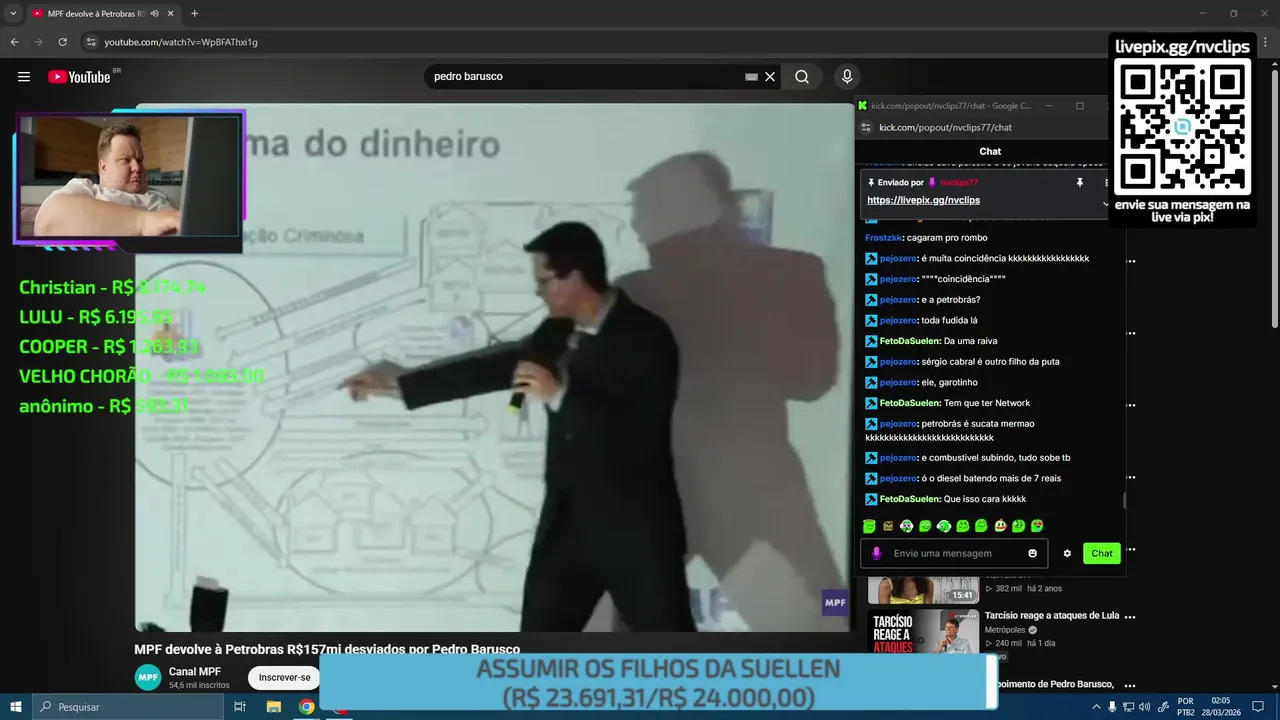Switch input language POR PTB2
Image resolution: width=1280 pixels, height=720 pixels.
pyautogui.click(x=1186, y=707)
